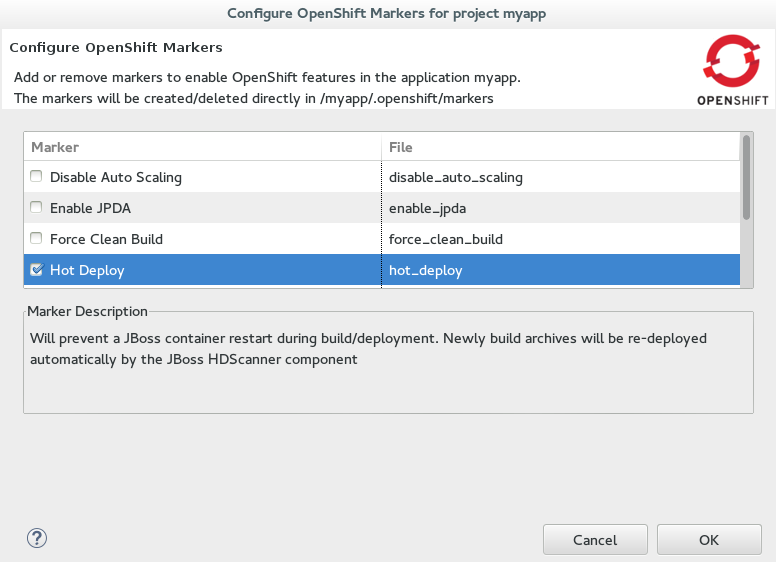Uncheck the Hot Deploy marker checkbox
This screenshot has height=562, width=776.
[37, 269]
